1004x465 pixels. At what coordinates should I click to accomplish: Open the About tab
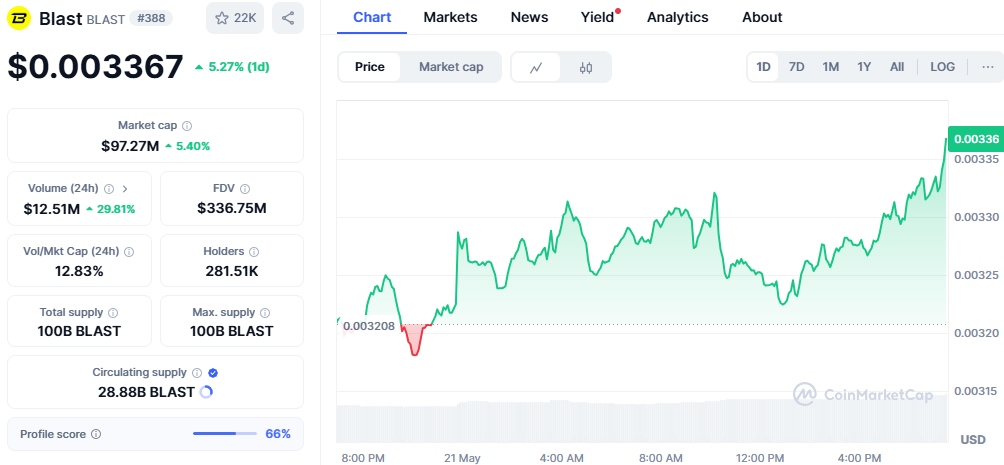(762, 17)
